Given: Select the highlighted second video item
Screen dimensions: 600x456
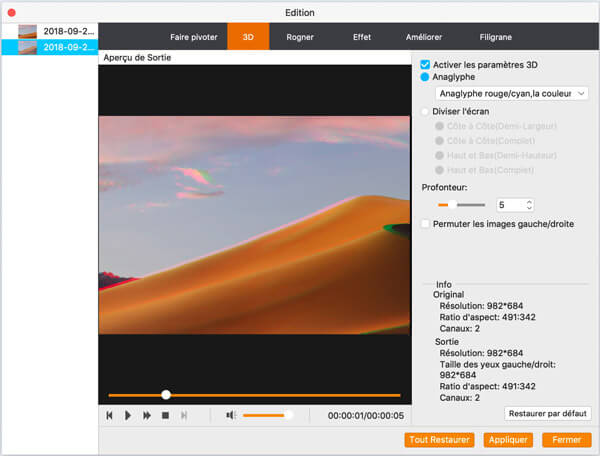Looking at the screenshot, I should (49, 47).
